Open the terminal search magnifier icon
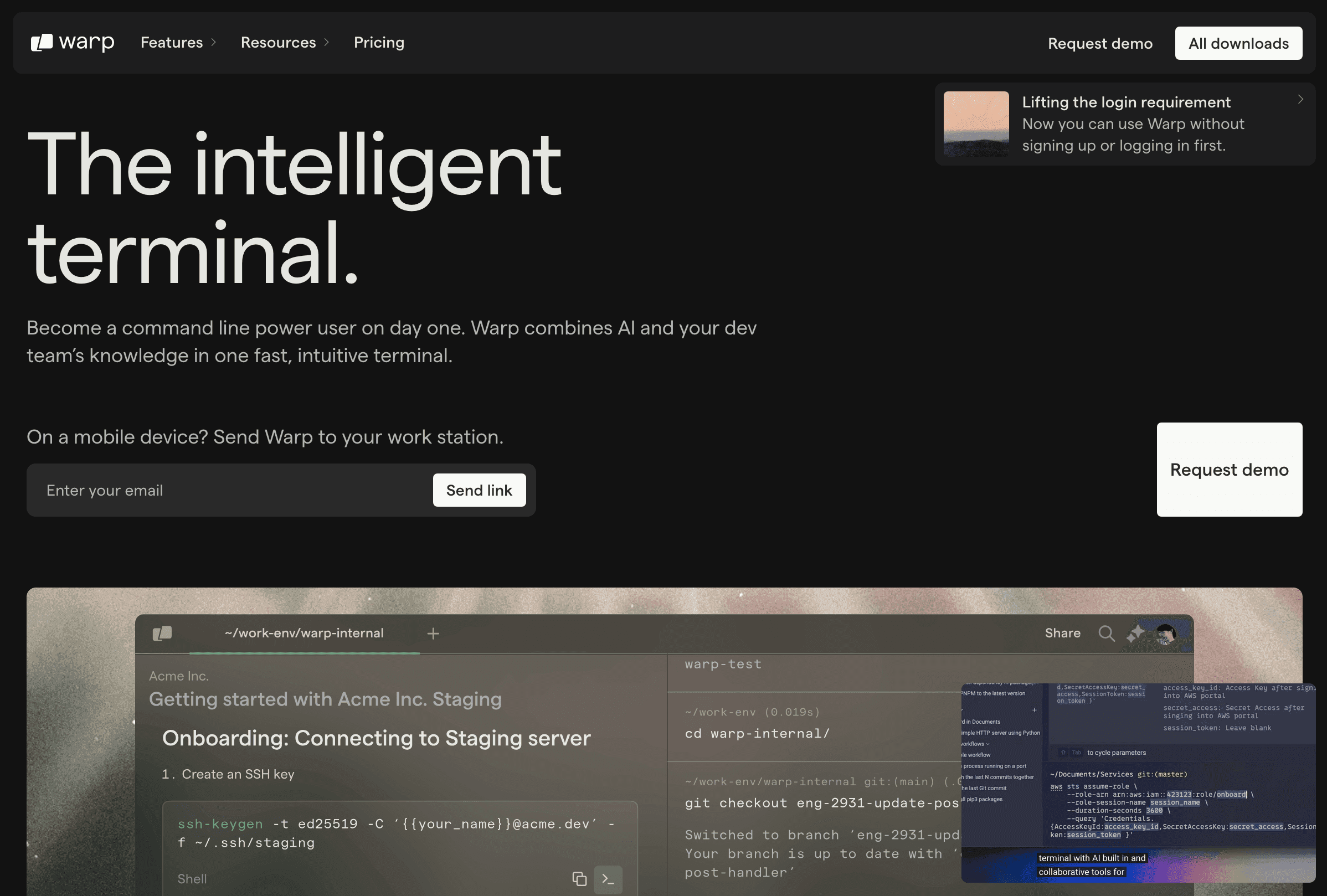Screen dimensions: 1327x896 [x=1106, y=634]
